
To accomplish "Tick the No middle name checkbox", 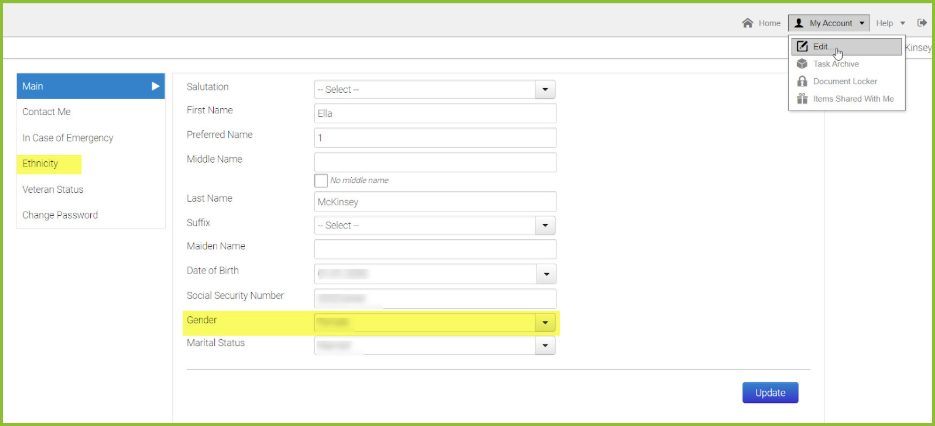I will pos(321,180).
